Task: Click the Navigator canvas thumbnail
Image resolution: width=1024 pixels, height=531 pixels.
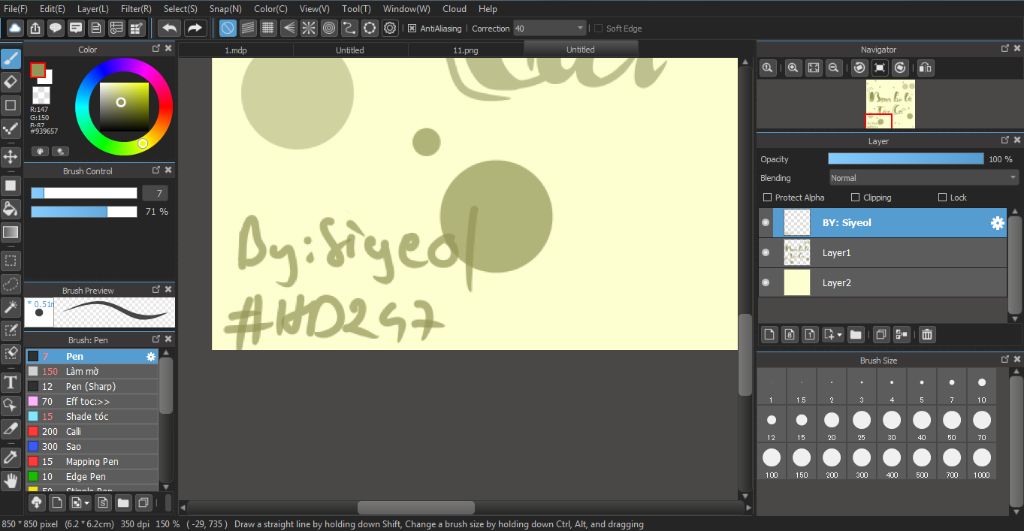Action: click(x=890, y=104)
